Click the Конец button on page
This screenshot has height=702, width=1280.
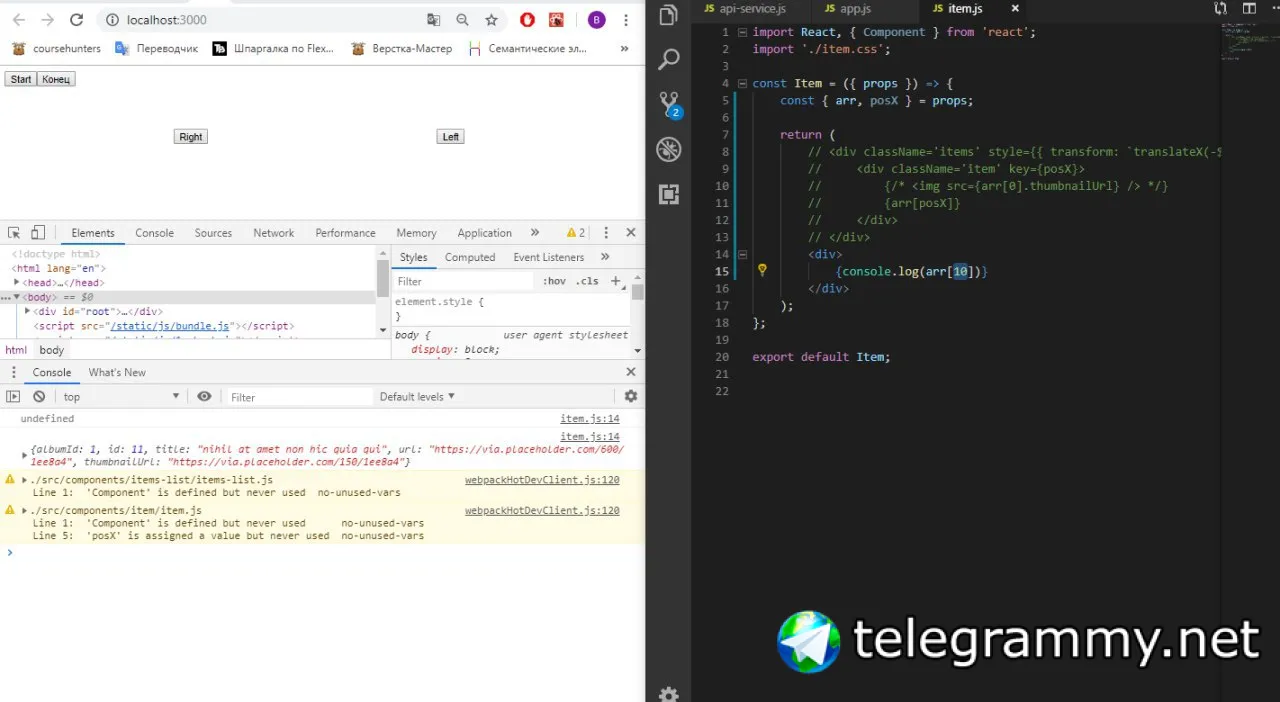[x=56, y=79]
